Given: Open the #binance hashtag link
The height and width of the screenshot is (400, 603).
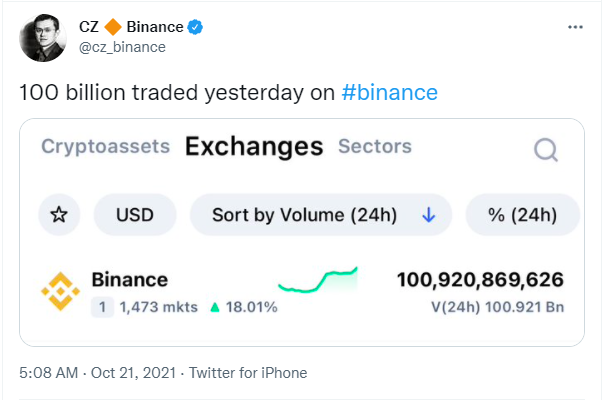Looking at the screenshot, I should 390,93.
